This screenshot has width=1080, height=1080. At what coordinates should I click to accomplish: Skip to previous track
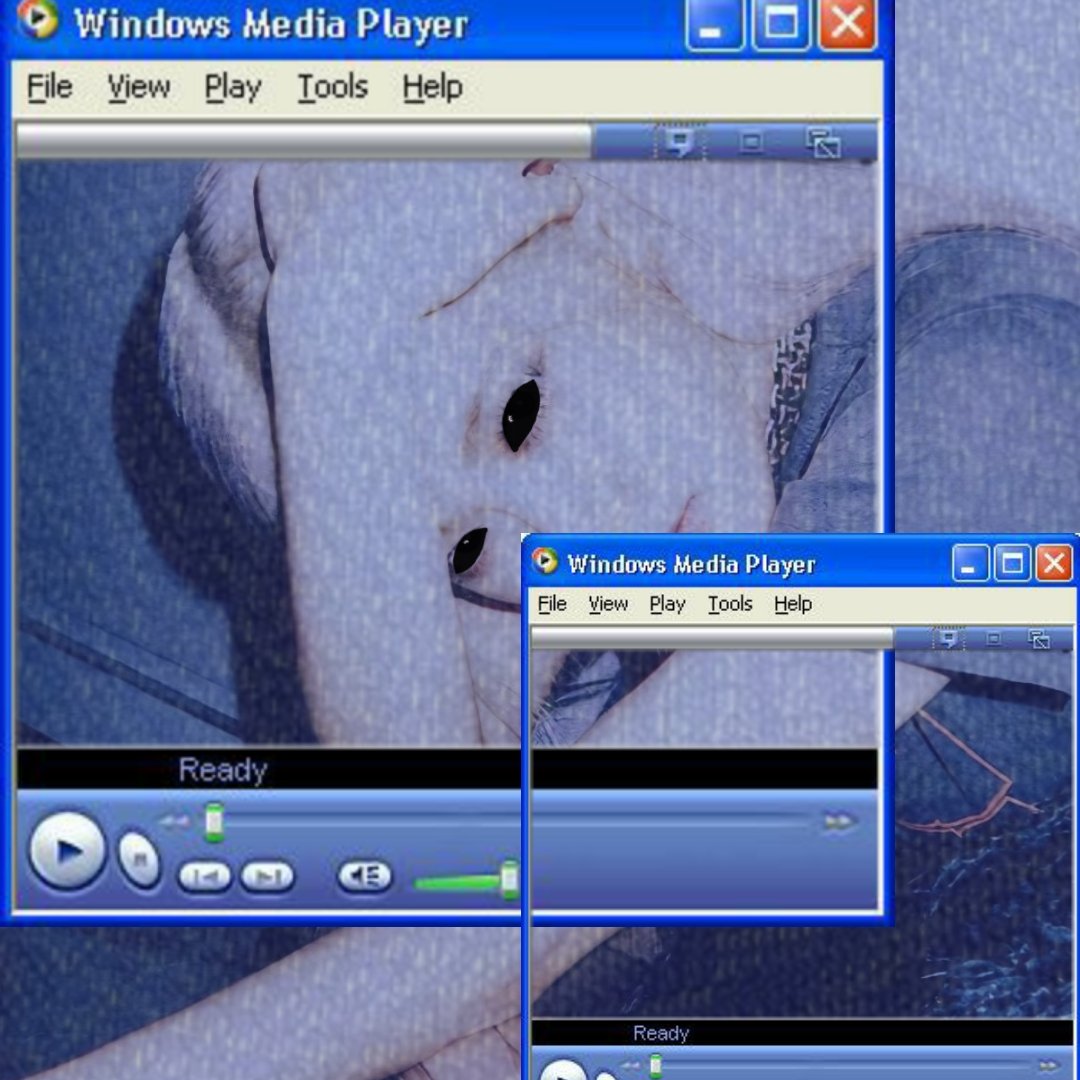204,874
